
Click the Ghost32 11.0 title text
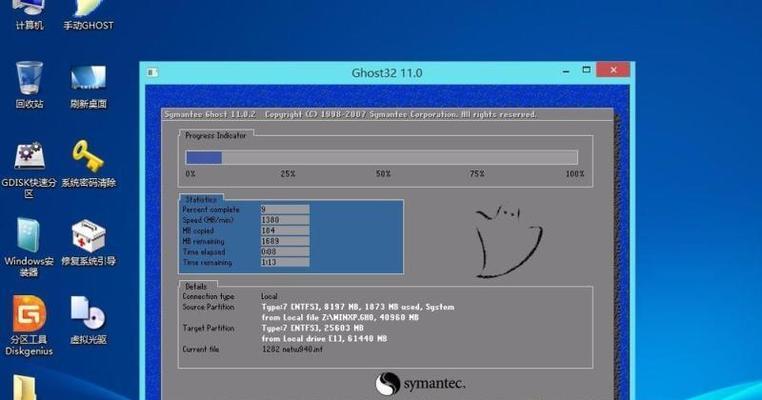tap(387, 73)
